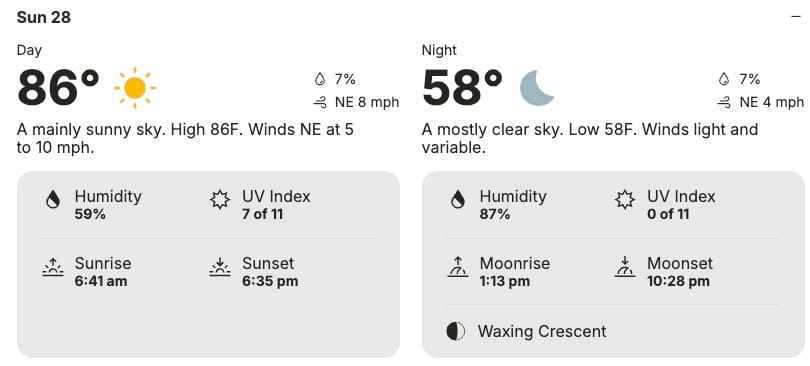Click the nighttime humidity droplet icon
Image resolution: width=810 pixels, height=366 pixels.
coord(458,200)
